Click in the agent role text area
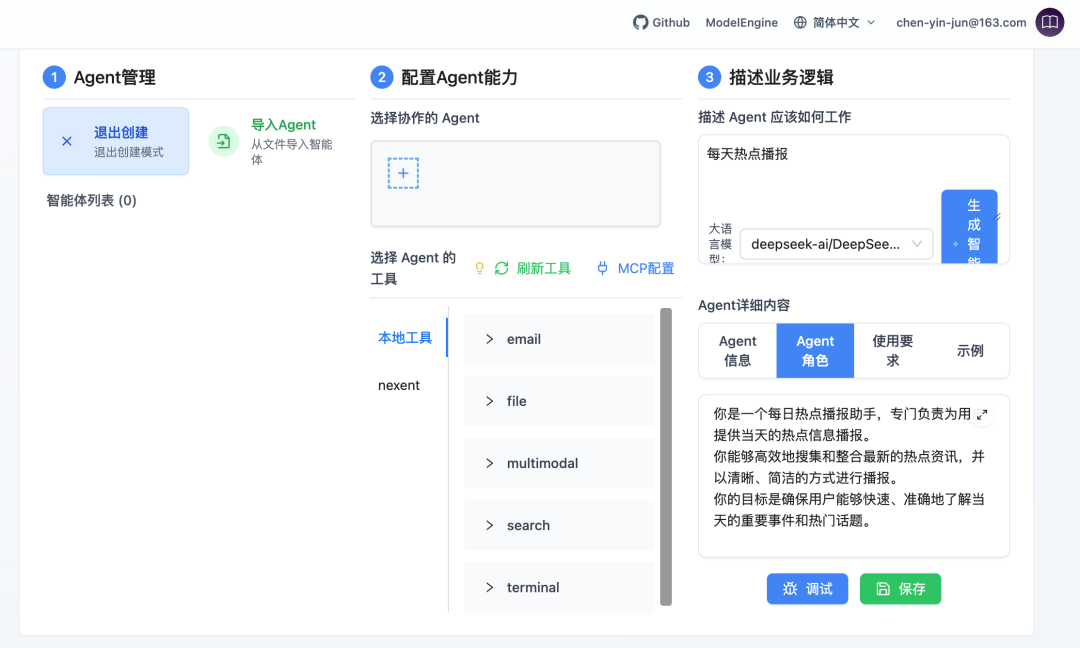Viewport: 1080px width, 648px height. click(x=853, y=476)
